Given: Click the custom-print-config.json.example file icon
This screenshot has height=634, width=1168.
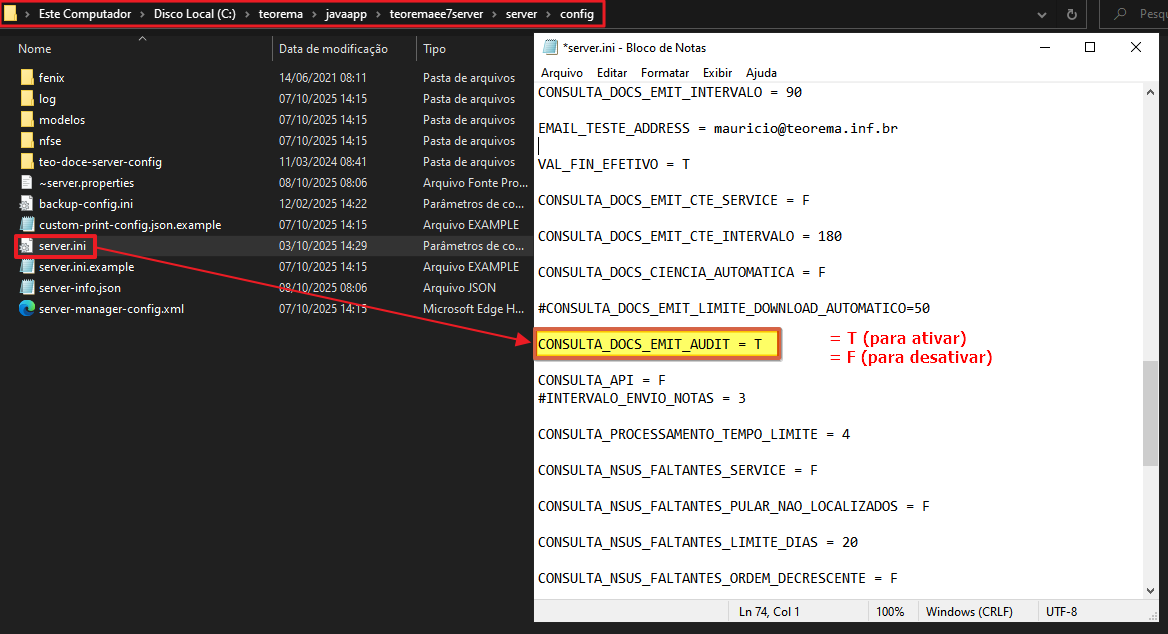Looking at the screenshot, I should (27, 224).
